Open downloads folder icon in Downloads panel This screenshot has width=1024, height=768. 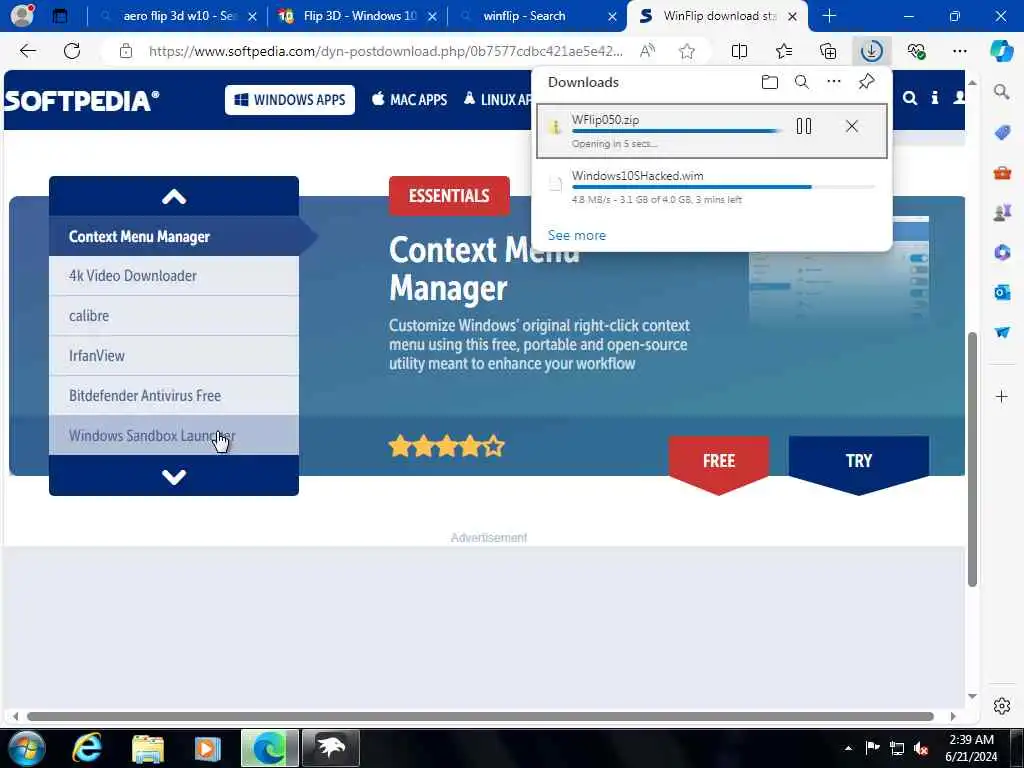tap(770, 82)
